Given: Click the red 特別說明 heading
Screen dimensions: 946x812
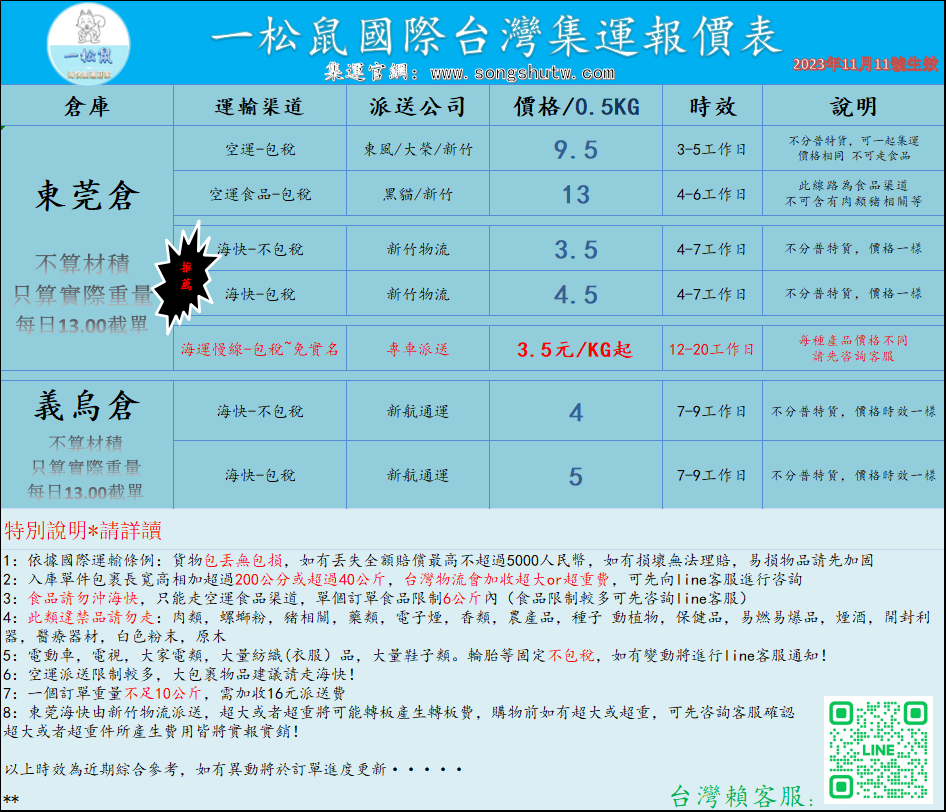Looking at the screenshot, I should [82, 530].
